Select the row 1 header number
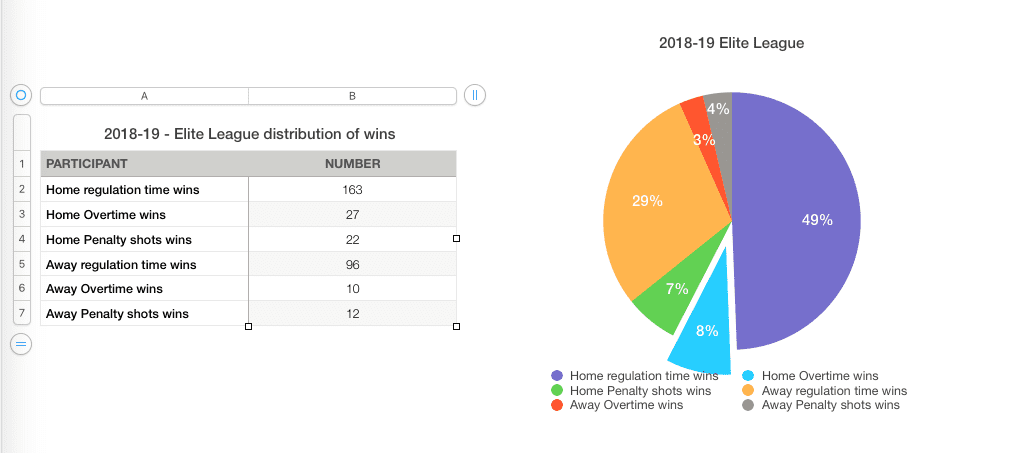This screenshot has width=1021, height=453. (x=21, y=164)
